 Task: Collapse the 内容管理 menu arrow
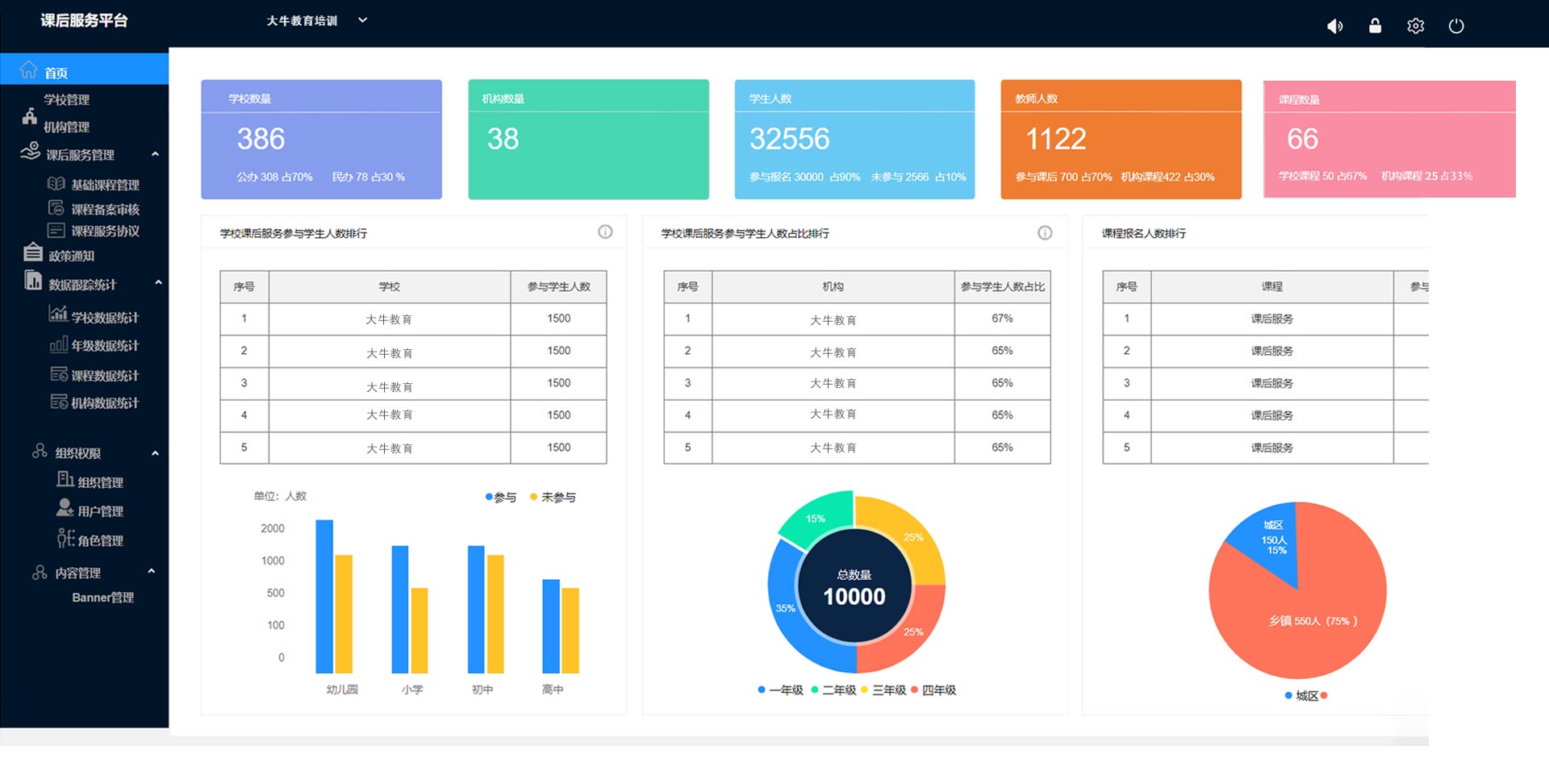(151, 571)
